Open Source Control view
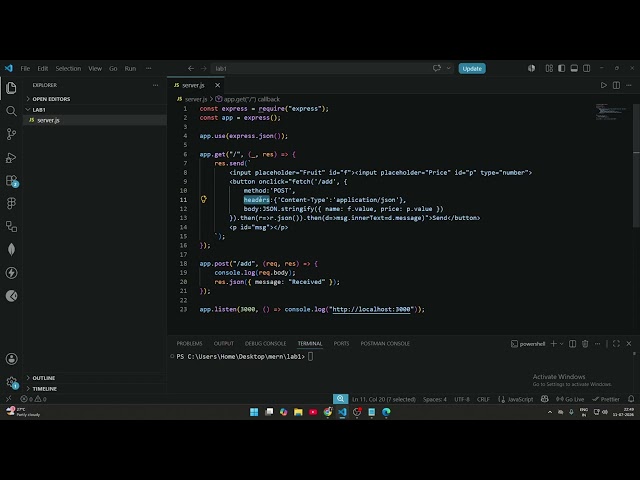This screenshot has height=480, width=640. point(11,134)
